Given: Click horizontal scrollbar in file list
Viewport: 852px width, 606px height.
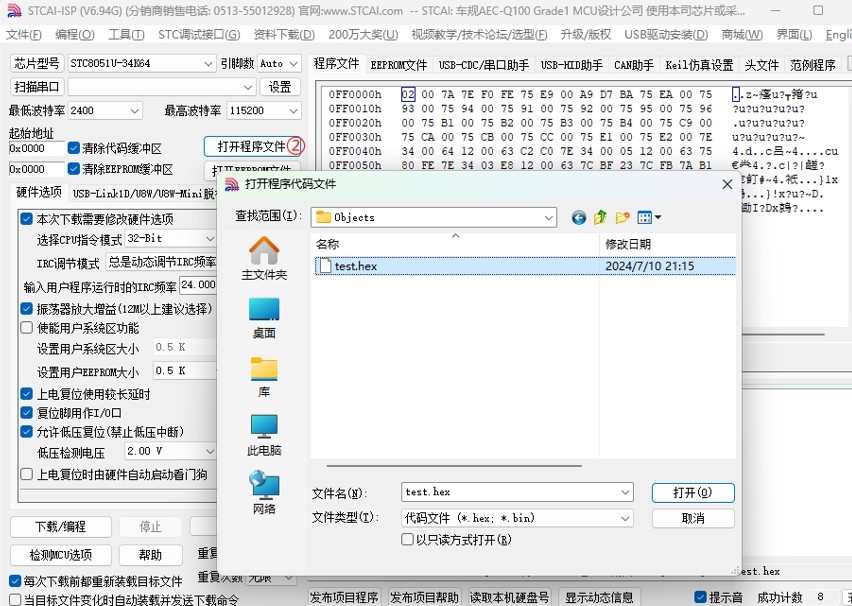Looking at the screenshot, I should [x=454, y=466].
